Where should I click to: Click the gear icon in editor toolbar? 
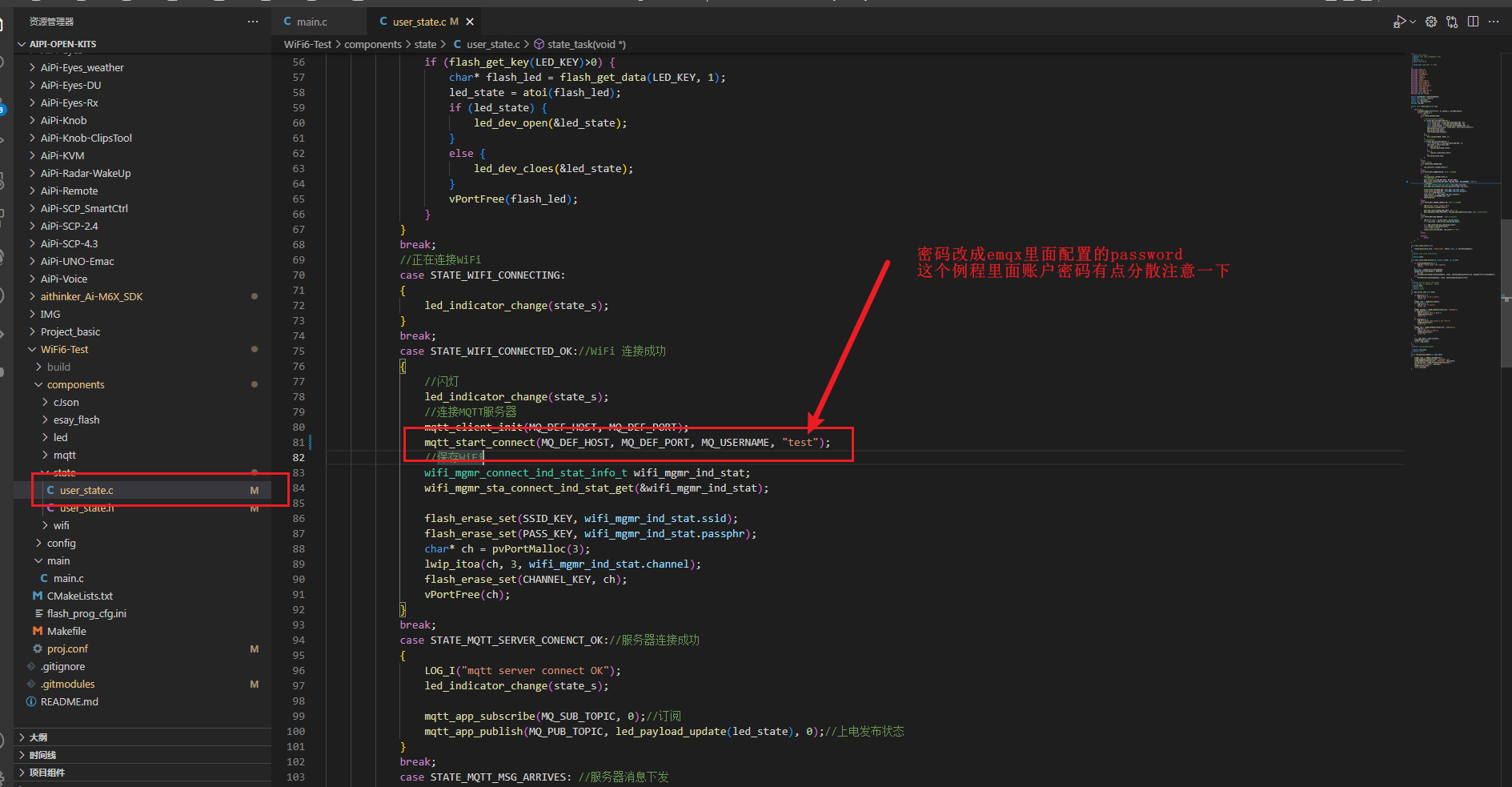pyautogui.click(x=1431, y=22)
